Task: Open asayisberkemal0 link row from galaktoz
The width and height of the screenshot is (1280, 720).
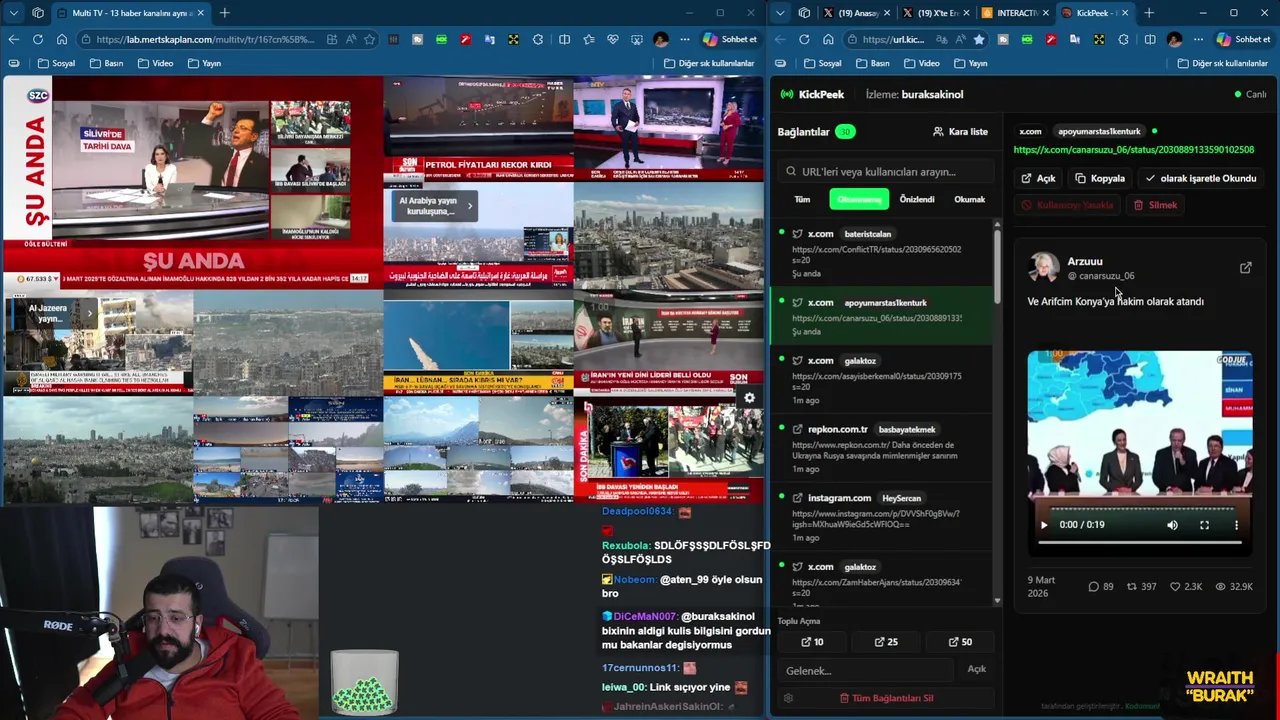Action: [880, 379]
